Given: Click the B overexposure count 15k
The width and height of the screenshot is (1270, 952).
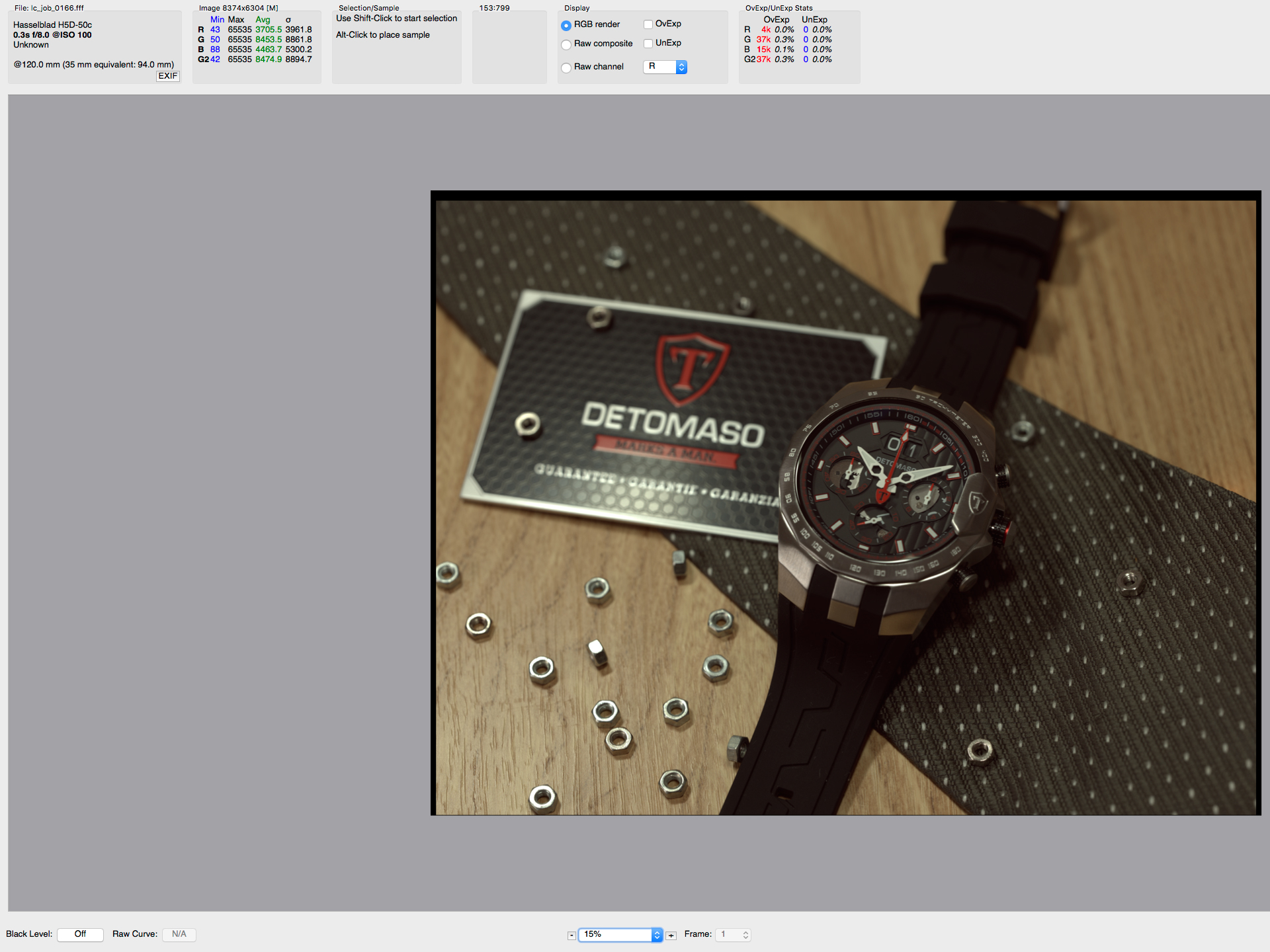Looking at the screenshot, I should coord(763,50).
